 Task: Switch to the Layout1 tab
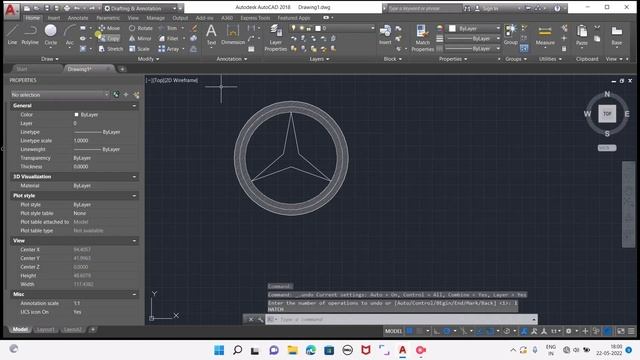pyautogui.click(x=45, y=329)
